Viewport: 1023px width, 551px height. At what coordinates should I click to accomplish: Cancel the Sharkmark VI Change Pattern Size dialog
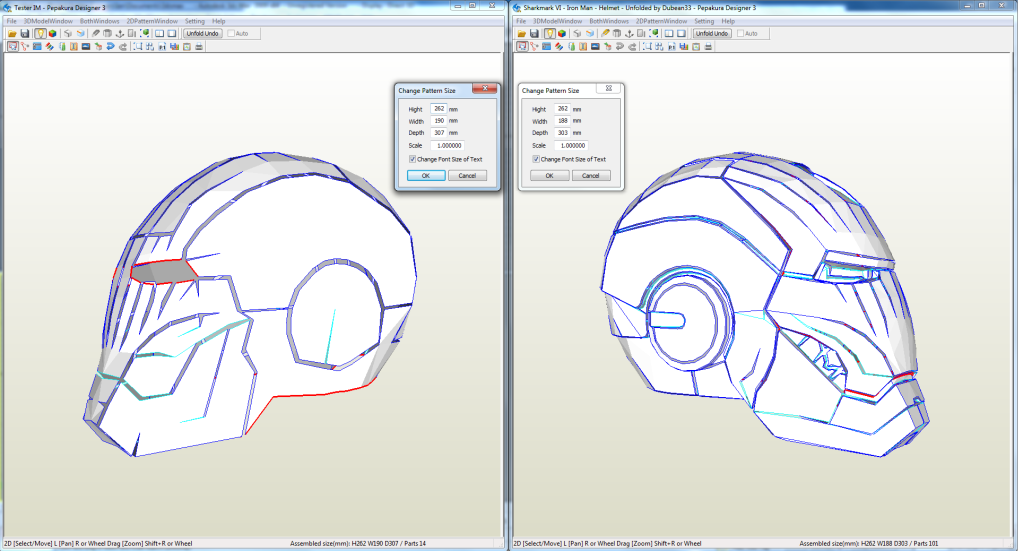[x=590, y=175]
